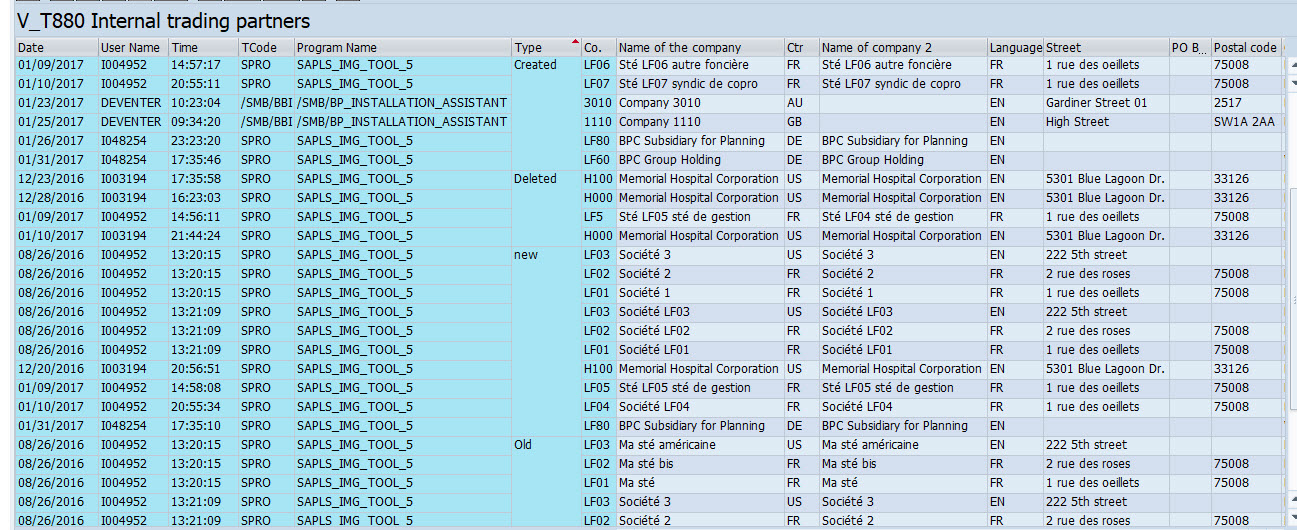Select the Co. column header
1297x530 pixels.
click(x=598, y=47)
